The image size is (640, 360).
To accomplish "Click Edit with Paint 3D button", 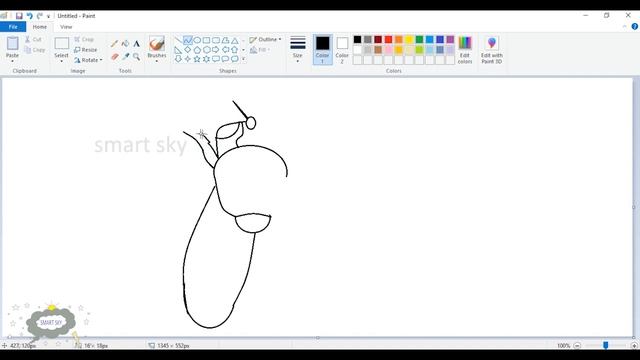I will pyautogui.click(x=491, y=49).
